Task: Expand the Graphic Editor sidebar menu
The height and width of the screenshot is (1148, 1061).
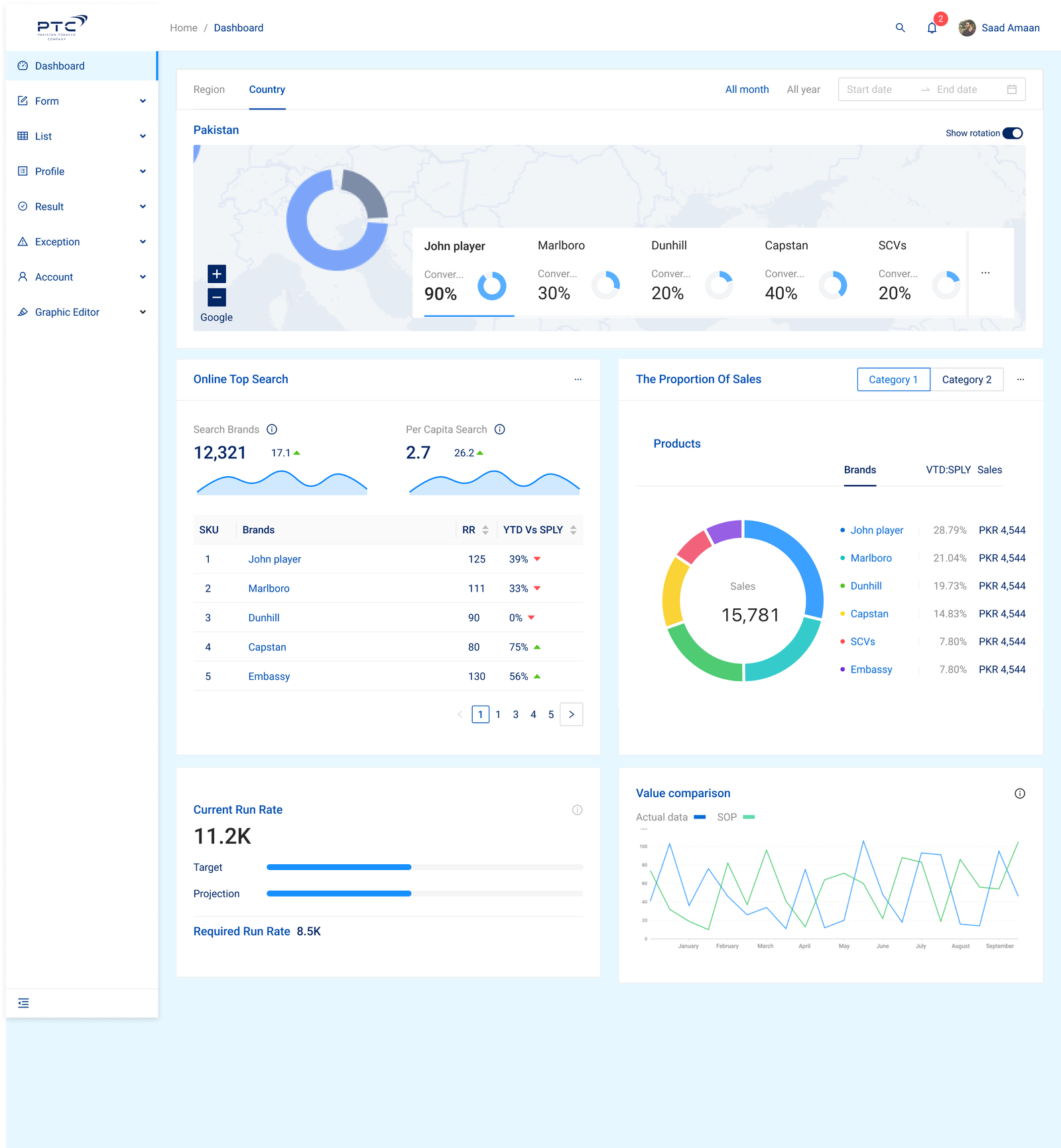Action: tap(82, 312)
